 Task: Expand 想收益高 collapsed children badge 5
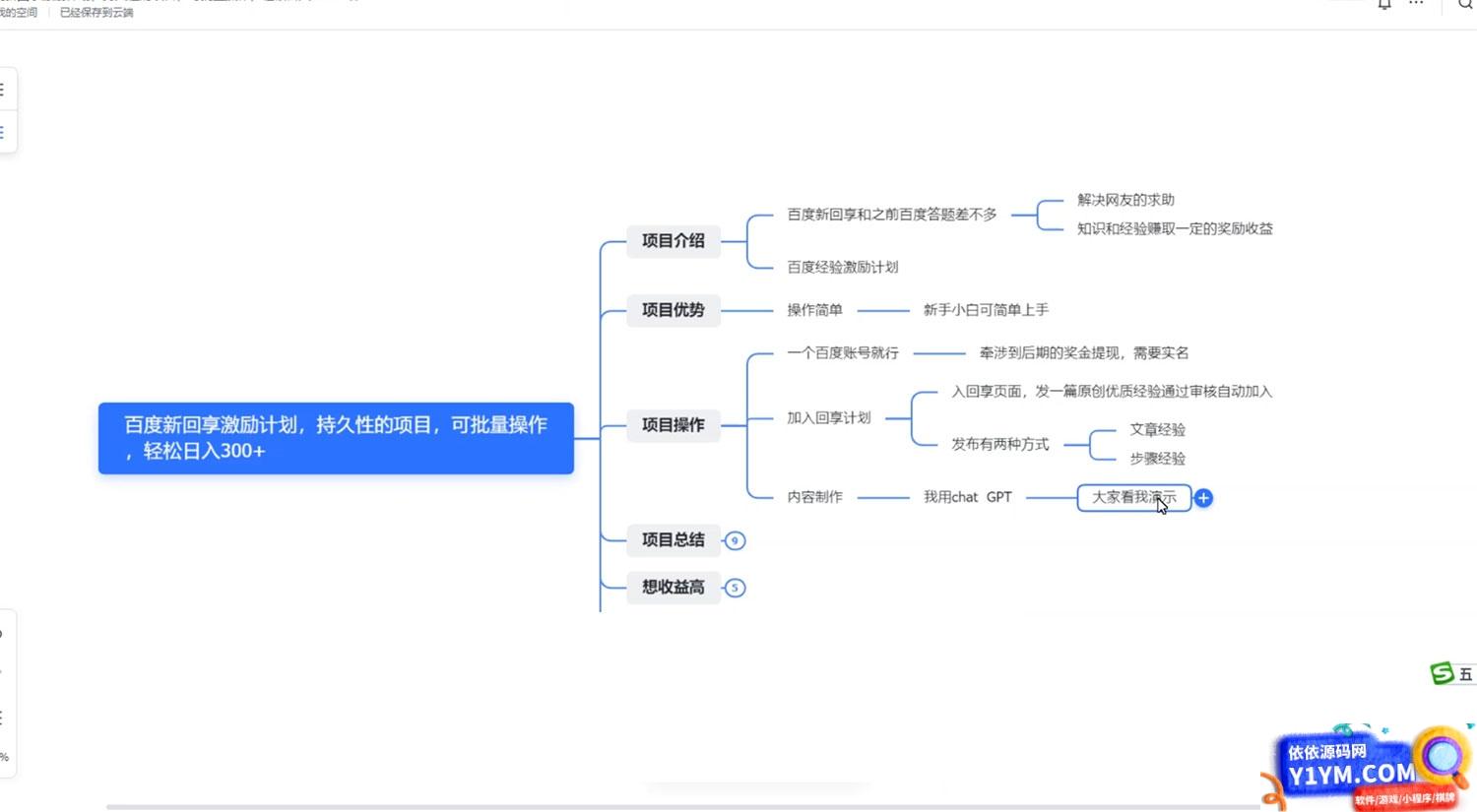[735, 588]
